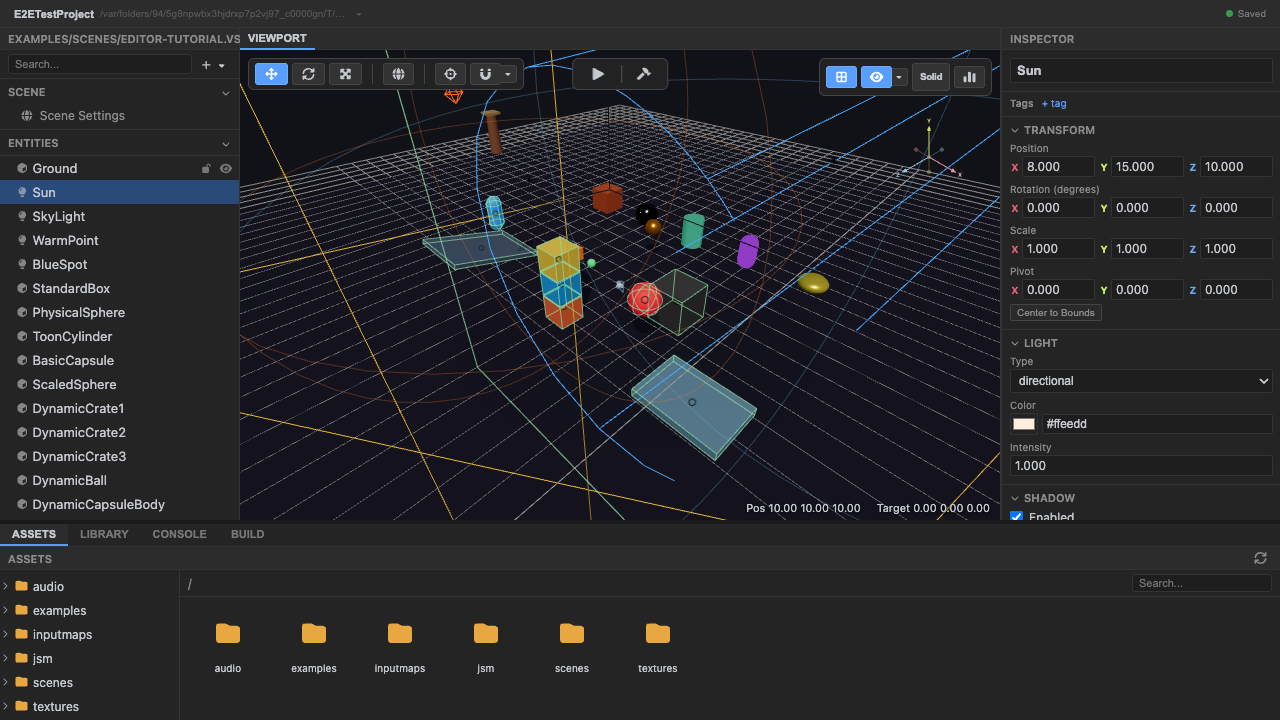This screenshot has width=1280, height=720.
Task: Toggle the shadow Enabled checkbox
Action: pyautogui.click(x=1017, y=517)
